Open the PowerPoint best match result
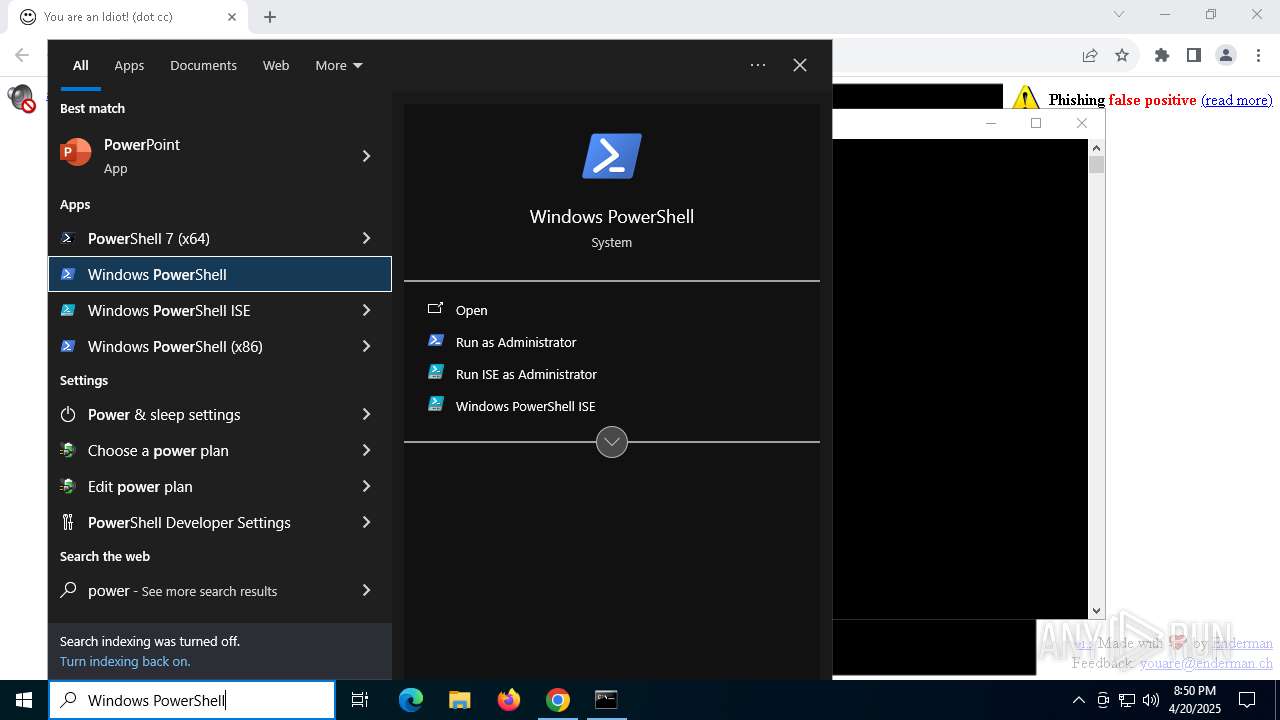1280x720 pixels. click(220, 156)
